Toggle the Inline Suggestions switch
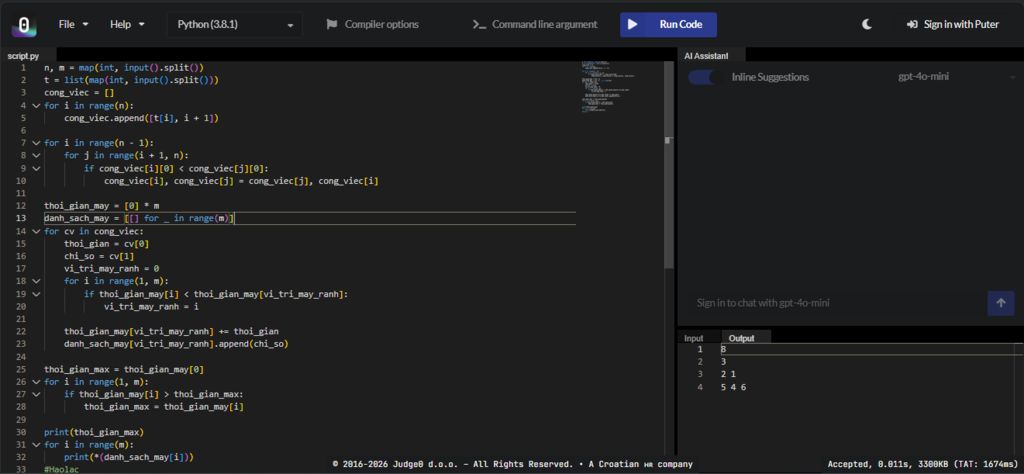The image size is (1024, 474). tap(701, 77)
